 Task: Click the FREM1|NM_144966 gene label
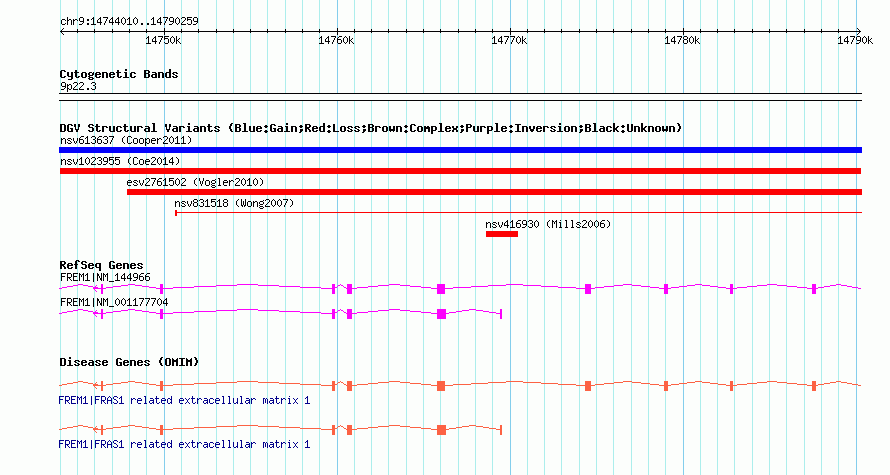point(105,278)
